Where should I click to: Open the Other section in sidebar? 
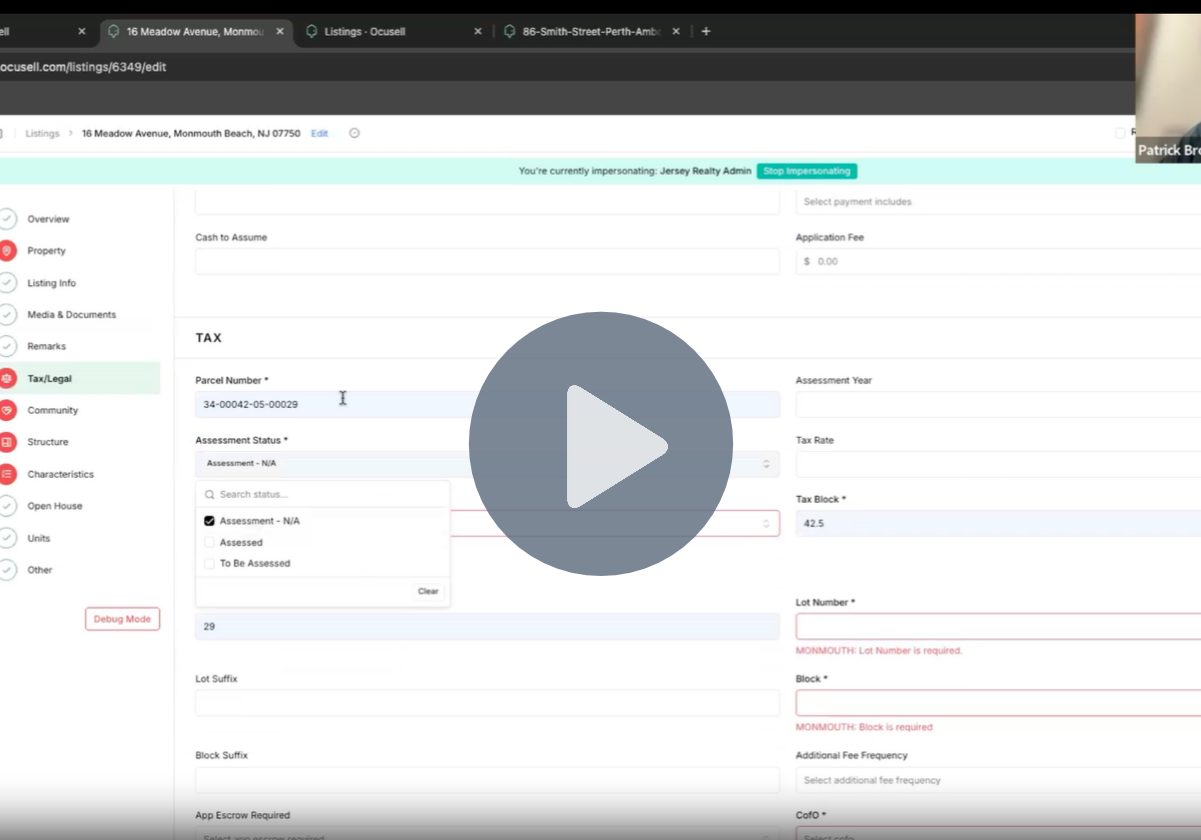coord(40,570)
